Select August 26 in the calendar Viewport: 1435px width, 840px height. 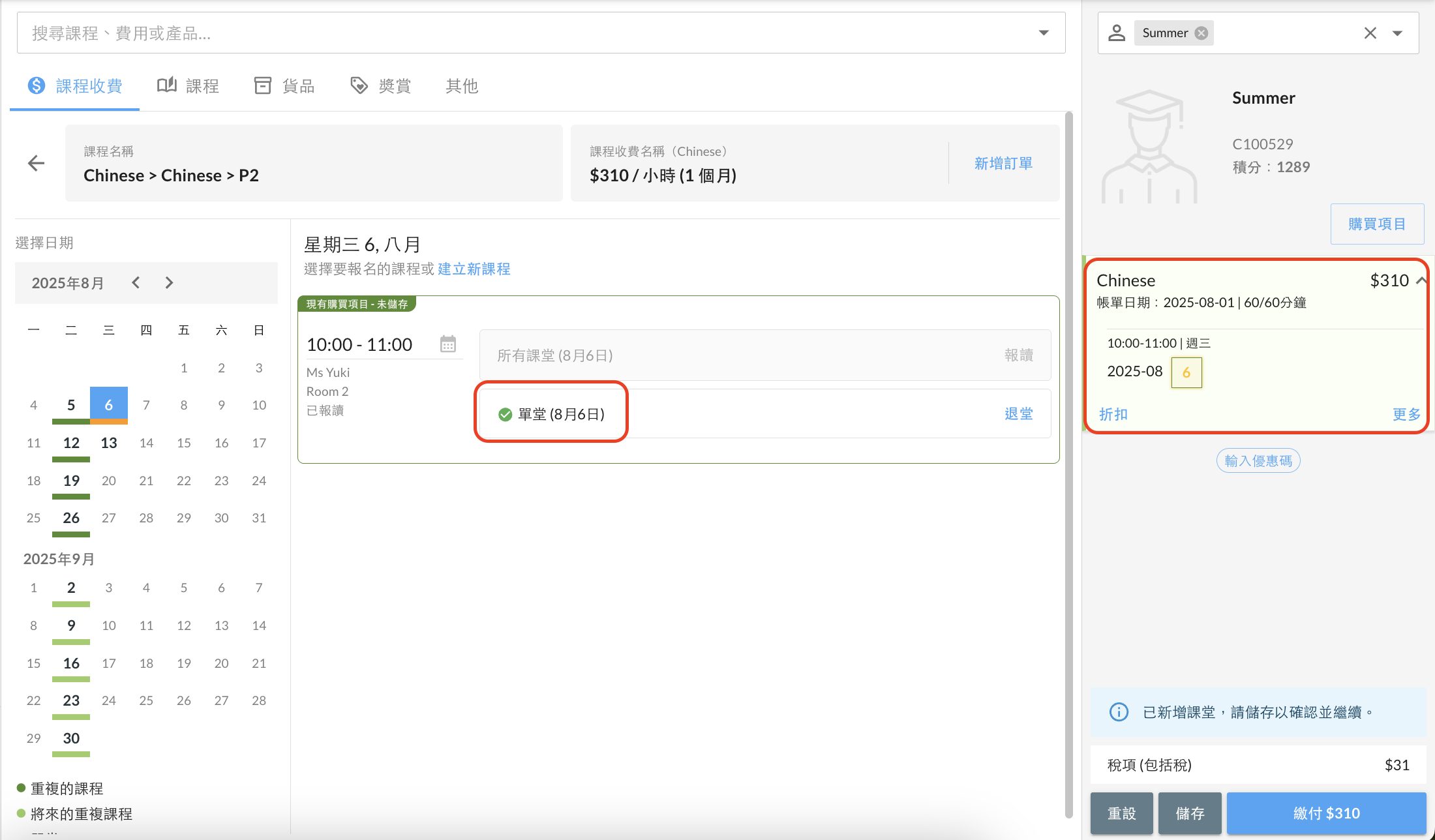click(x=71, y=518)
